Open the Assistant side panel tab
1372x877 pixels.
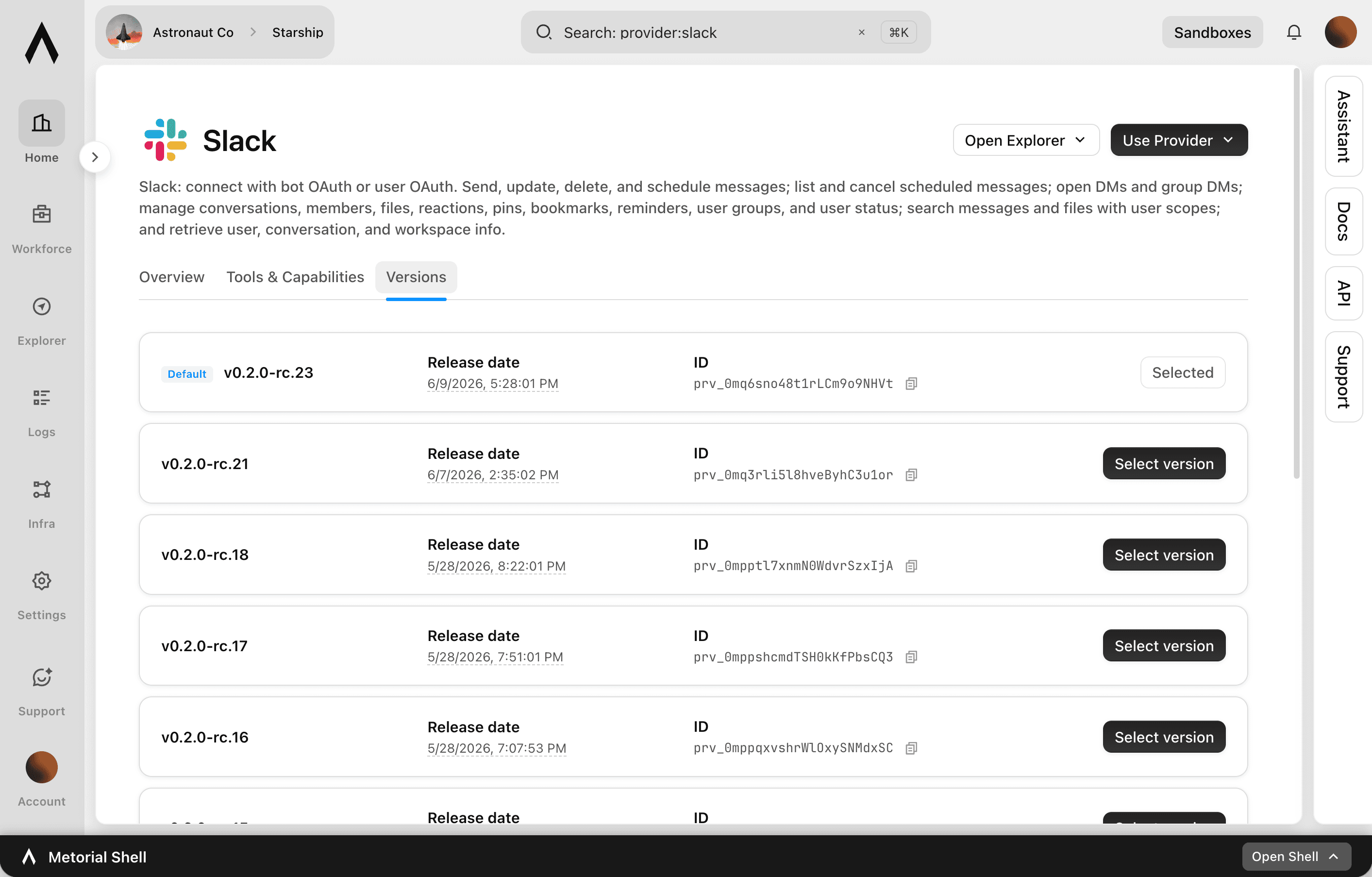pyautogui.click(x=1343, y=127)
